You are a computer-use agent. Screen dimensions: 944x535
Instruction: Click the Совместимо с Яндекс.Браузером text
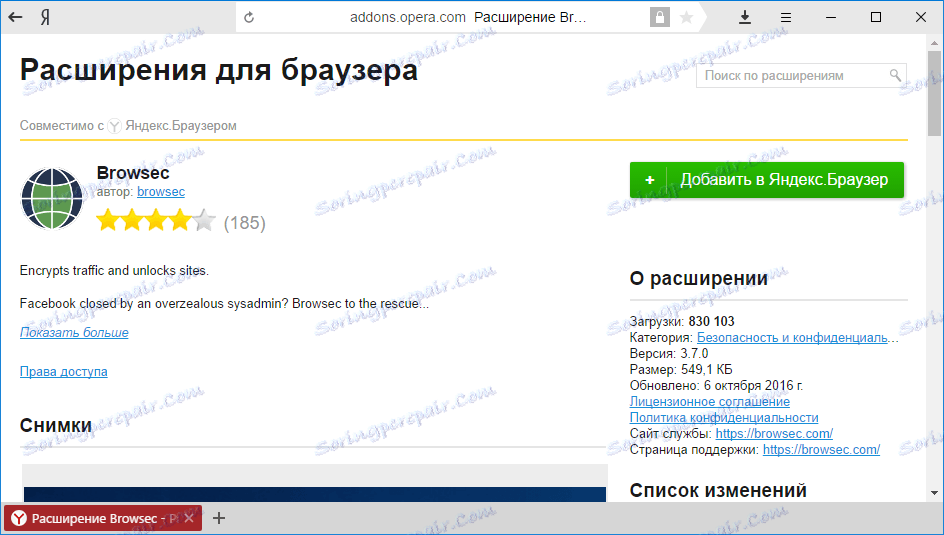(128, 126)
